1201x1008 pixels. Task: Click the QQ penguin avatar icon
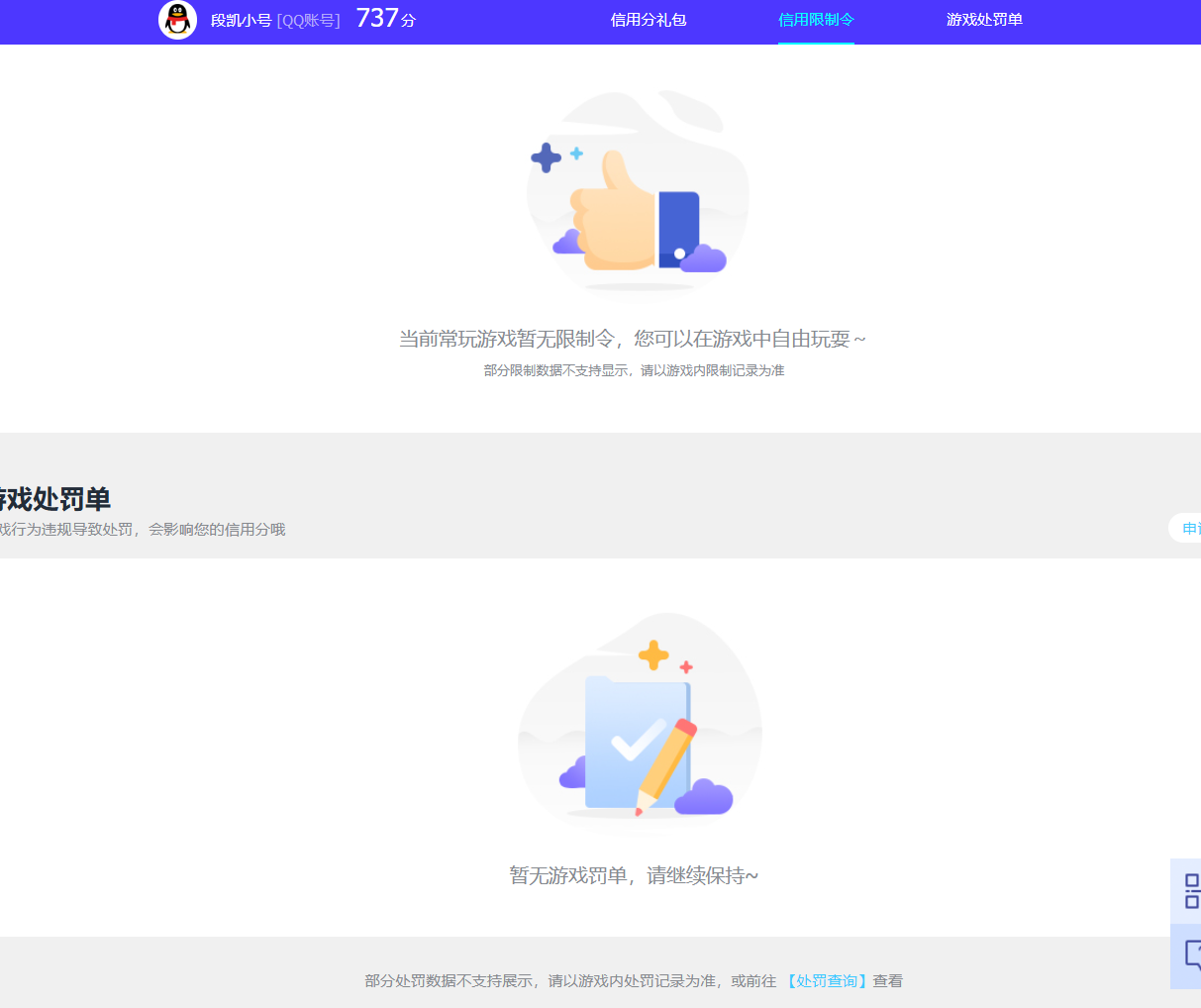click(178, 22)
